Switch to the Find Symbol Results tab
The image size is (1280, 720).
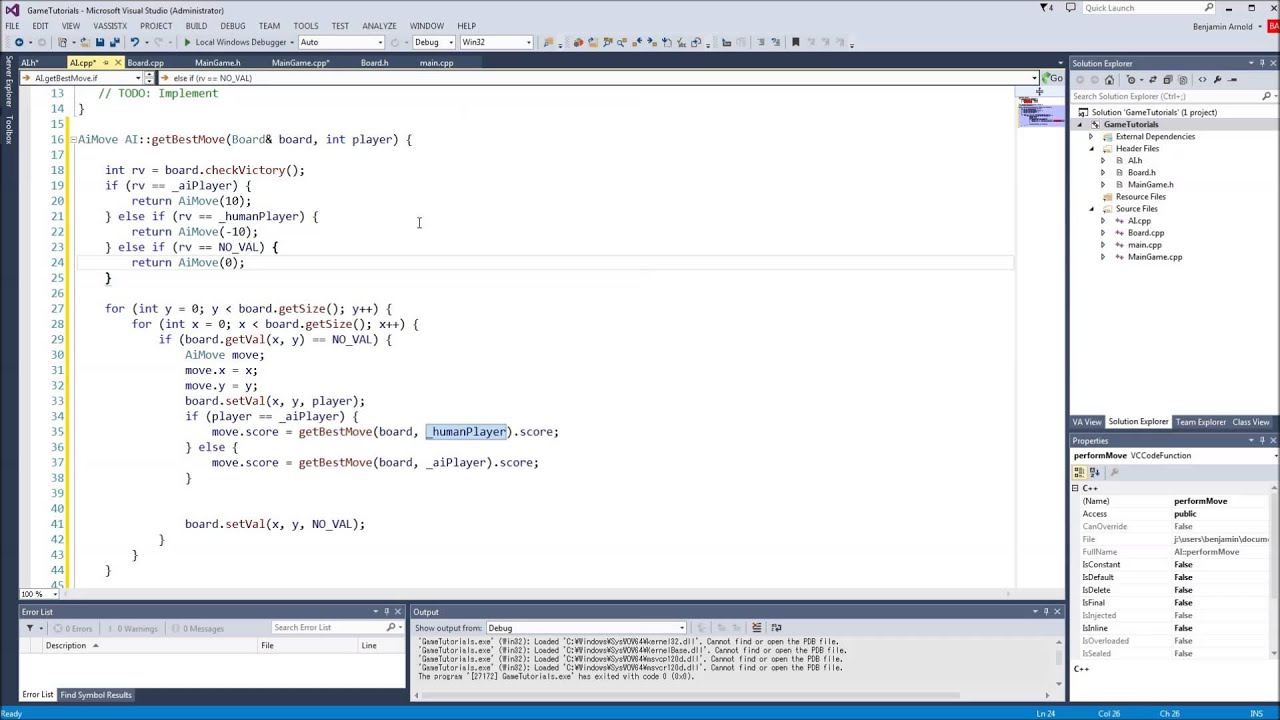pos(96,695)
